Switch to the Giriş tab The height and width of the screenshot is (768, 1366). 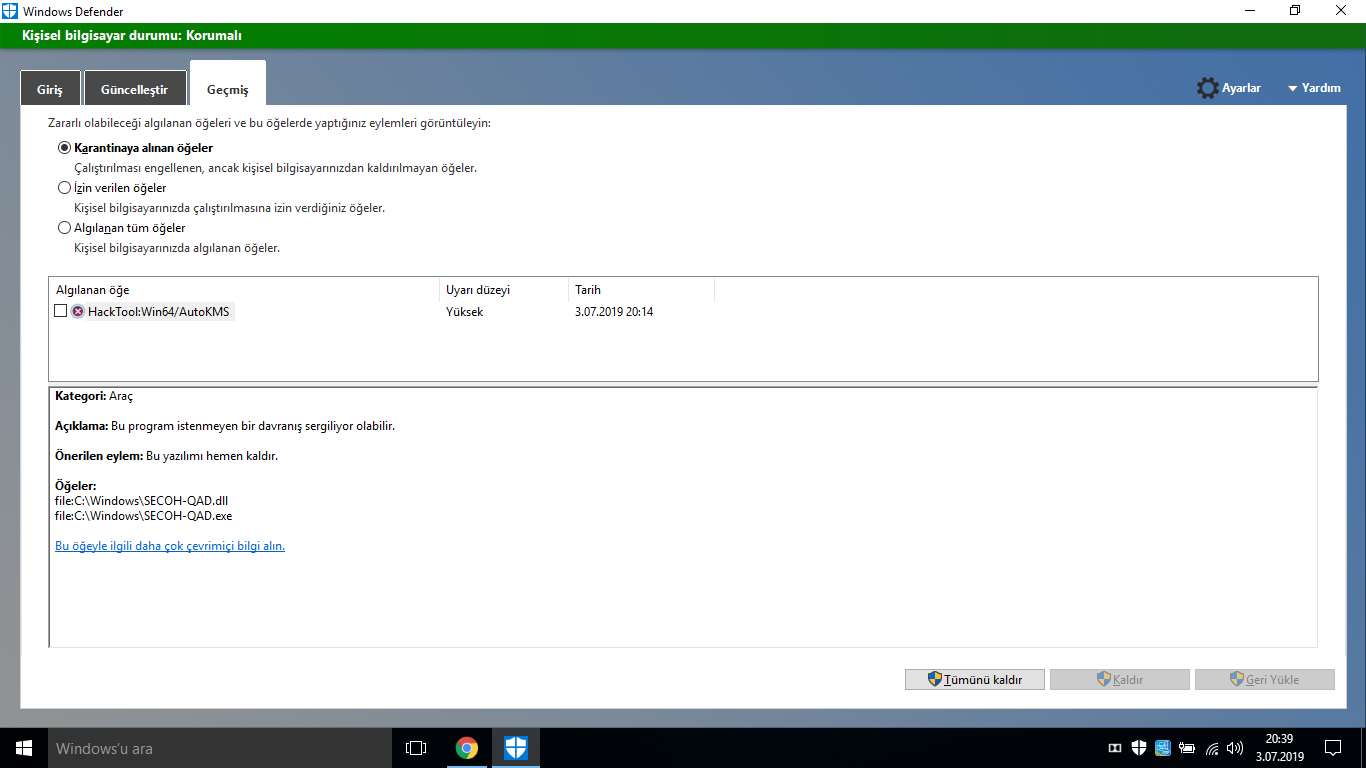tap(50, 89)
